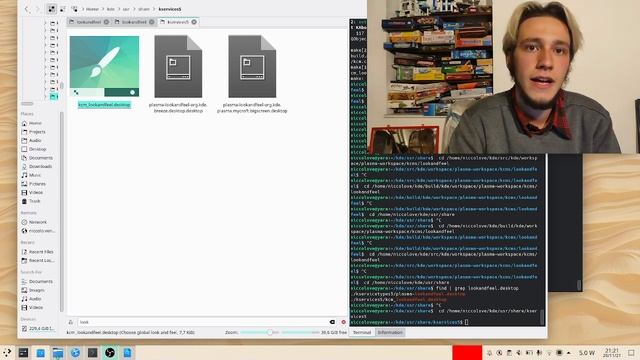Go to kde in breadcrumb bar
640x360 pixels.
[x=111, y=9]
